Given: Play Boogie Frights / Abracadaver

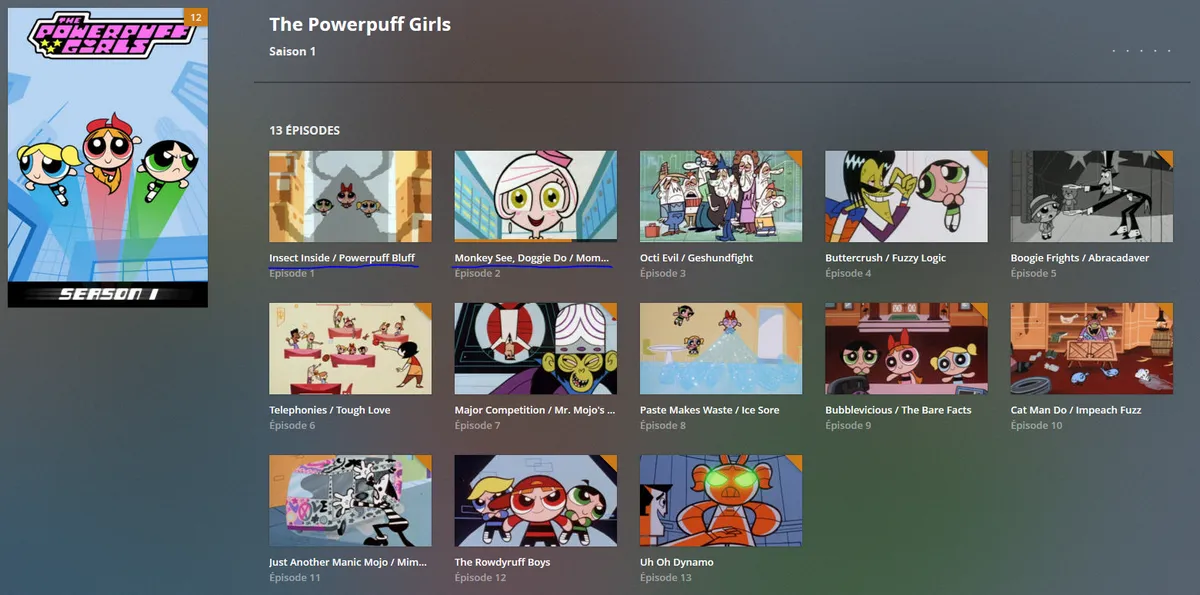Looking at the screenshot, I should [1090, 195].
